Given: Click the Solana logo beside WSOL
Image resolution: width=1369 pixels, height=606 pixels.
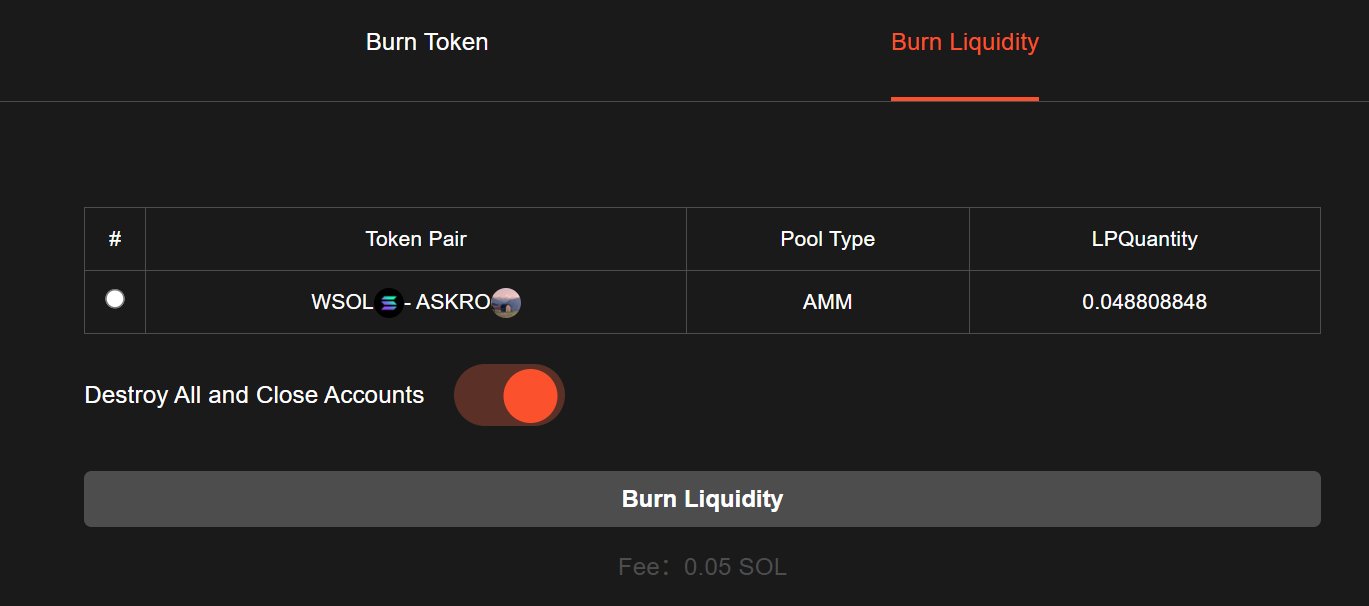Looking at the screenshot, I should 389,302.
